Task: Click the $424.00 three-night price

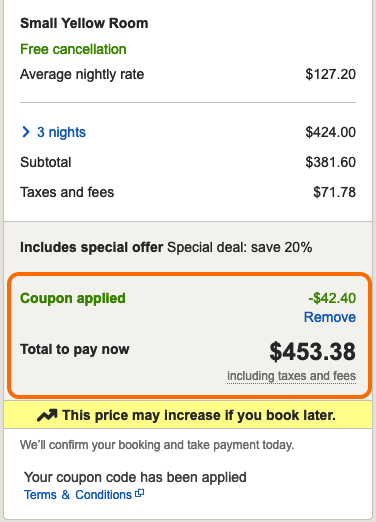Action: pos(330,132)
